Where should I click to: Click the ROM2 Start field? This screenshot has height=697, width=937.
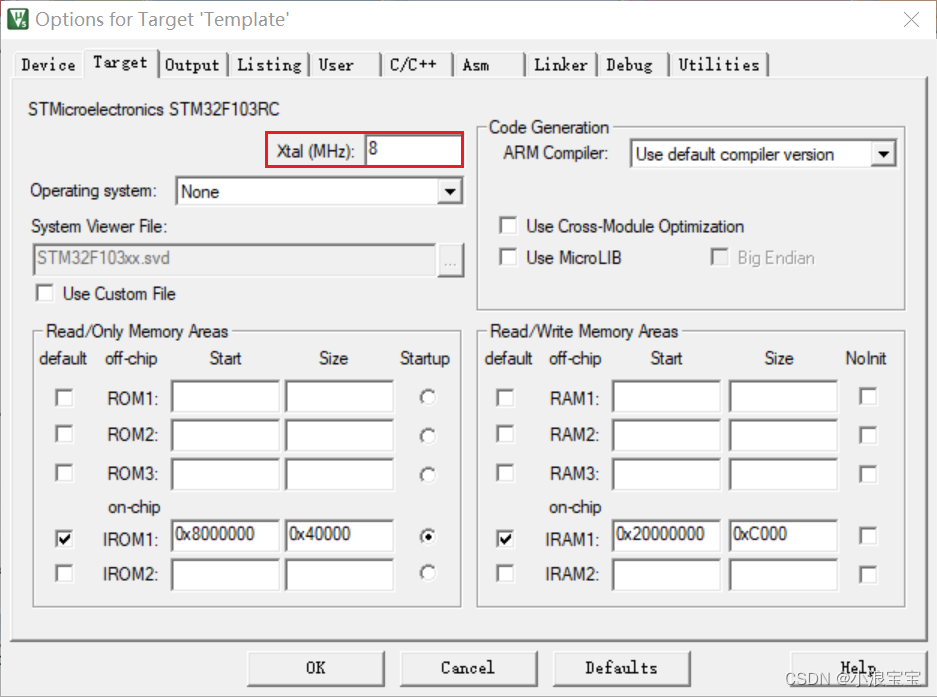[x=225, y=435]
